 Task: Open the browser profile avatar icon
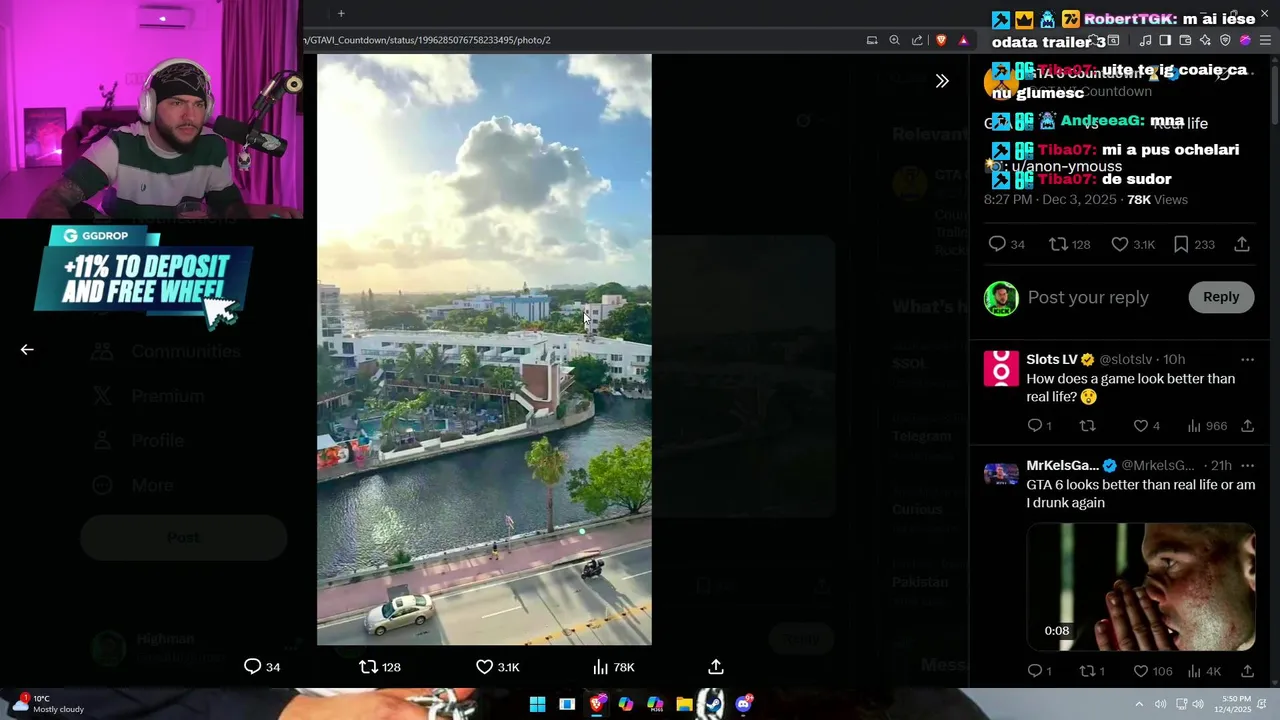1245,40
